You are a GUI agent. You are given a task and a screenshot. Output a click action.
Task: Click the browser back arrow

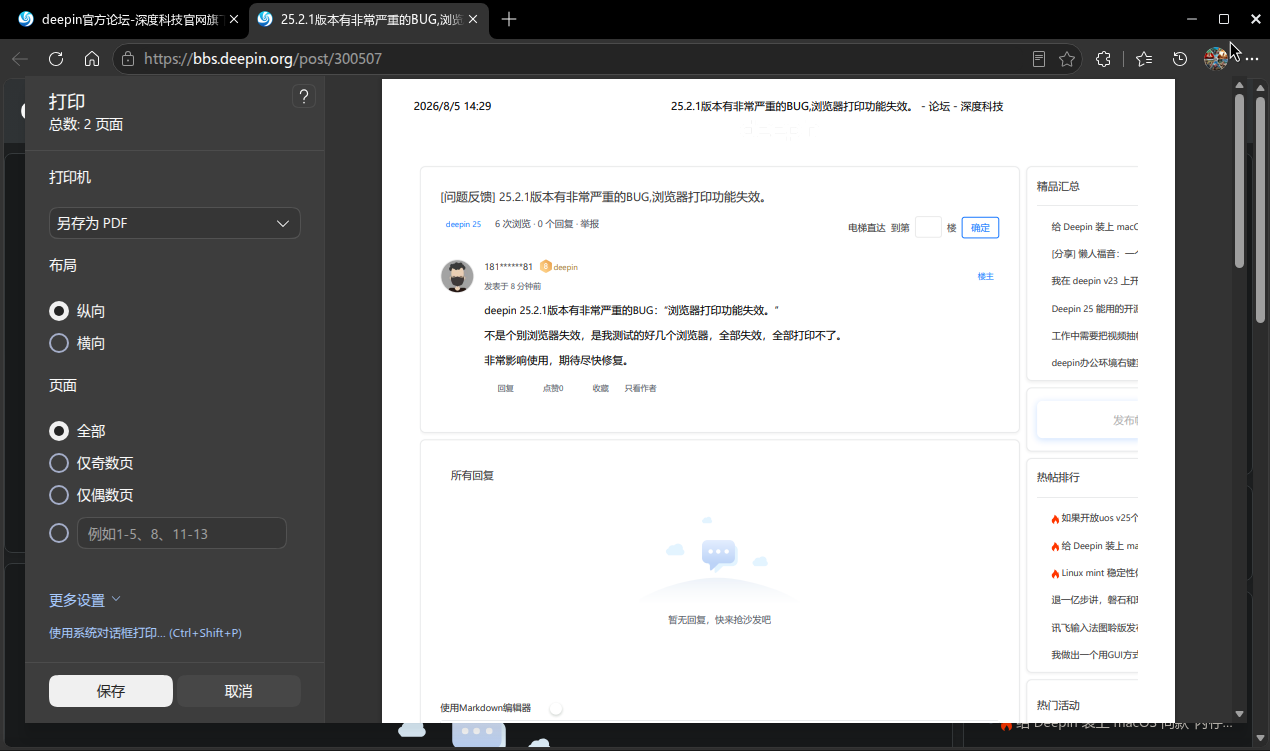pos(20,59)
